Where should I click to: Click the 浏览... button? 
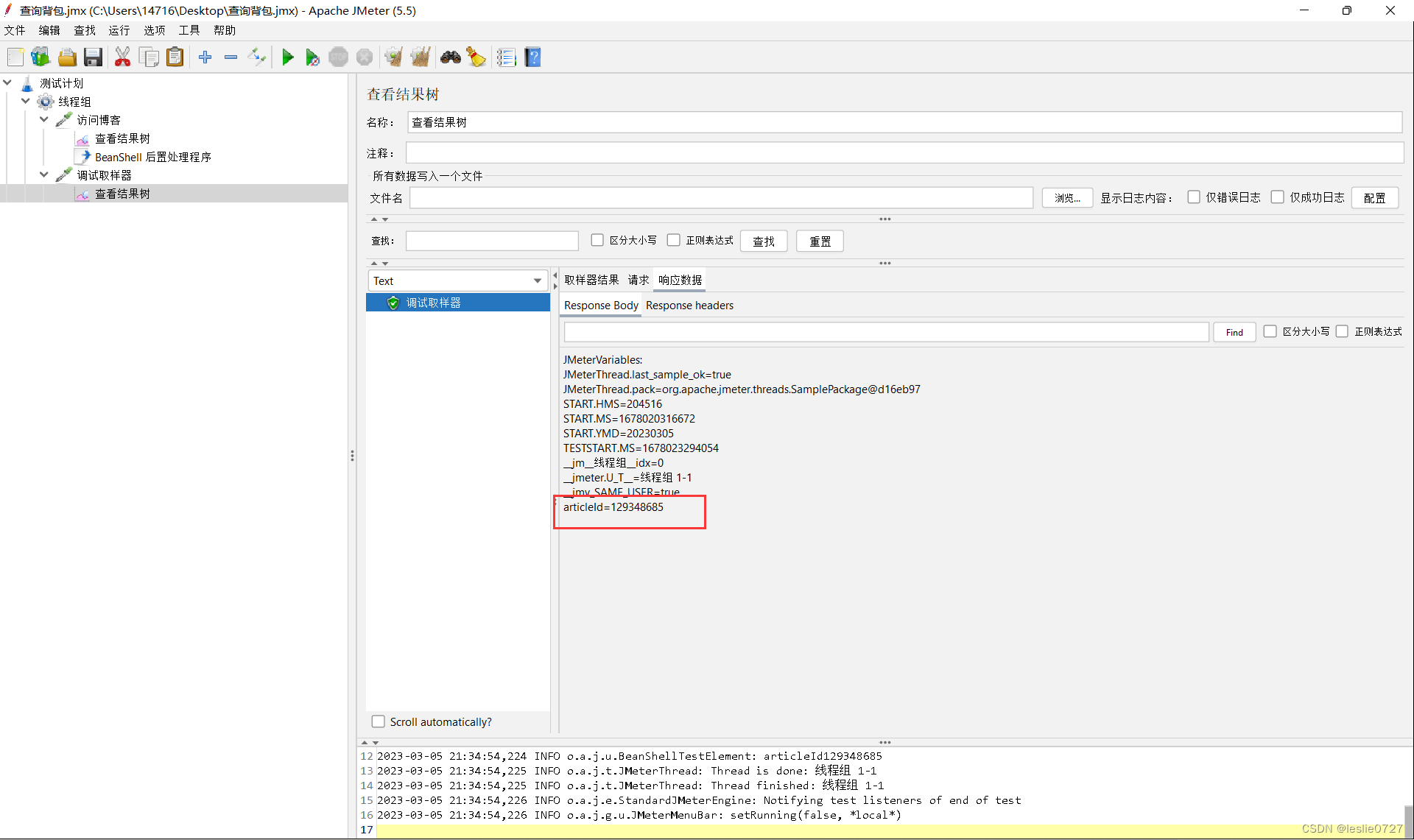(1067, 198)
